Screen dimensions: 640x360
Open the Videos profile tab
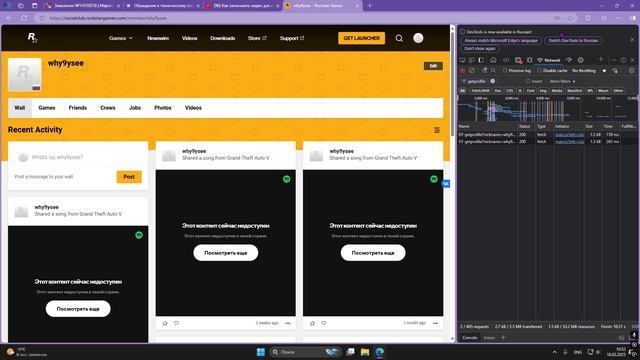click(x=193, y=108)
